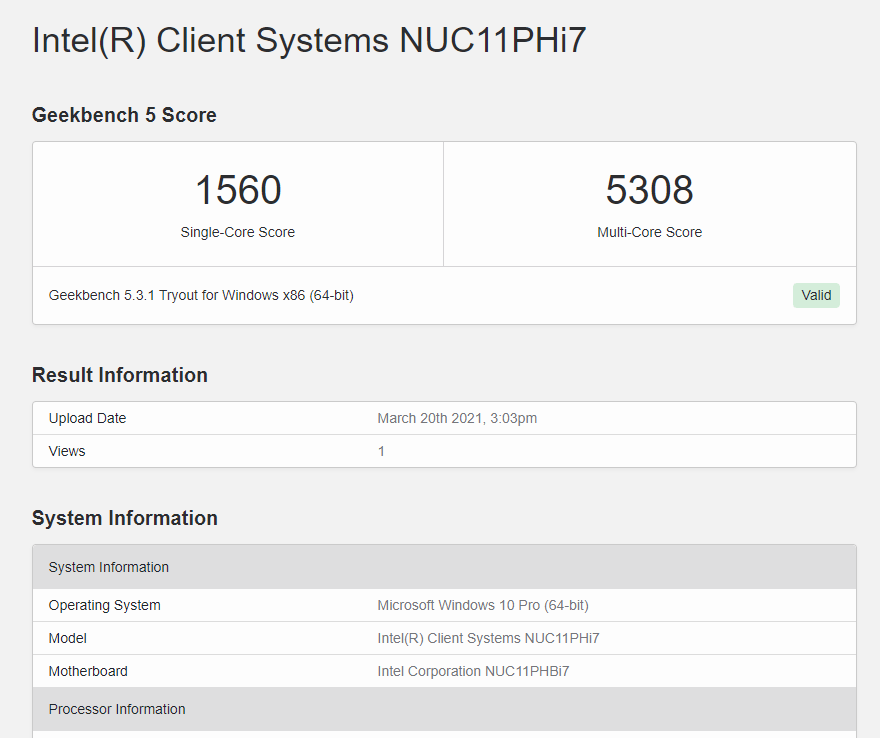
Task: Select the single-core score 1560
Action: [x=238, y=190]
